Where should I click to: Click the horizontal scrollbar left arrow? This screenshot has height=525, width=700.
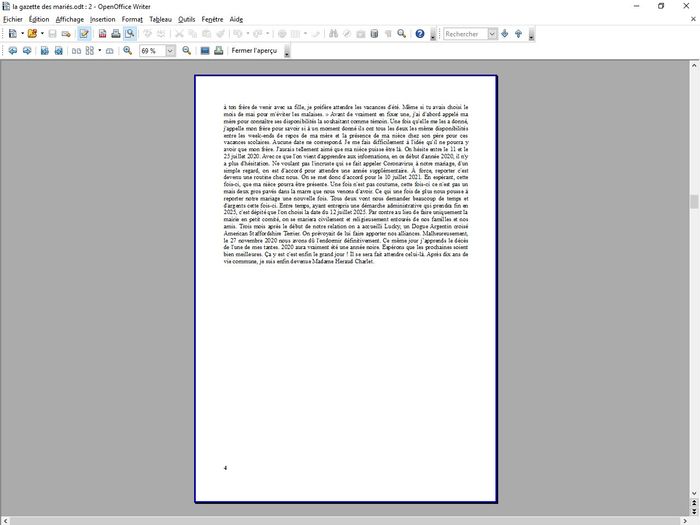point(4,521)
